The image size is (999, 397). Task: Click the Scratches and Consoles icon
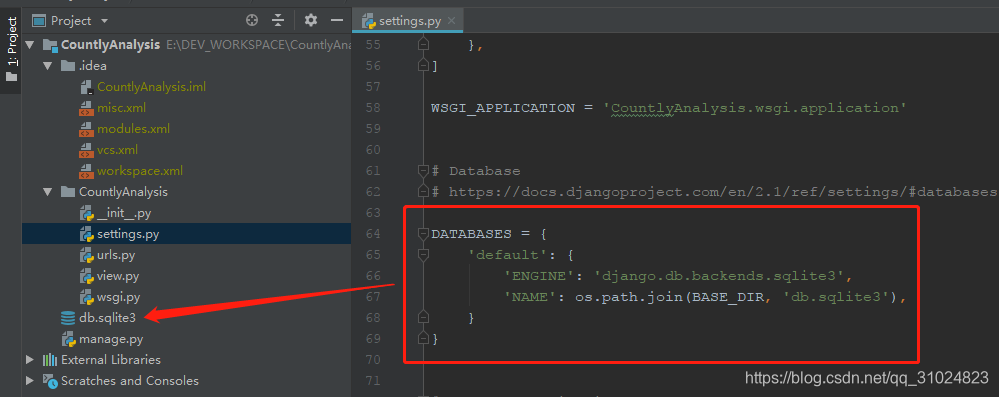tap(50, 381)
